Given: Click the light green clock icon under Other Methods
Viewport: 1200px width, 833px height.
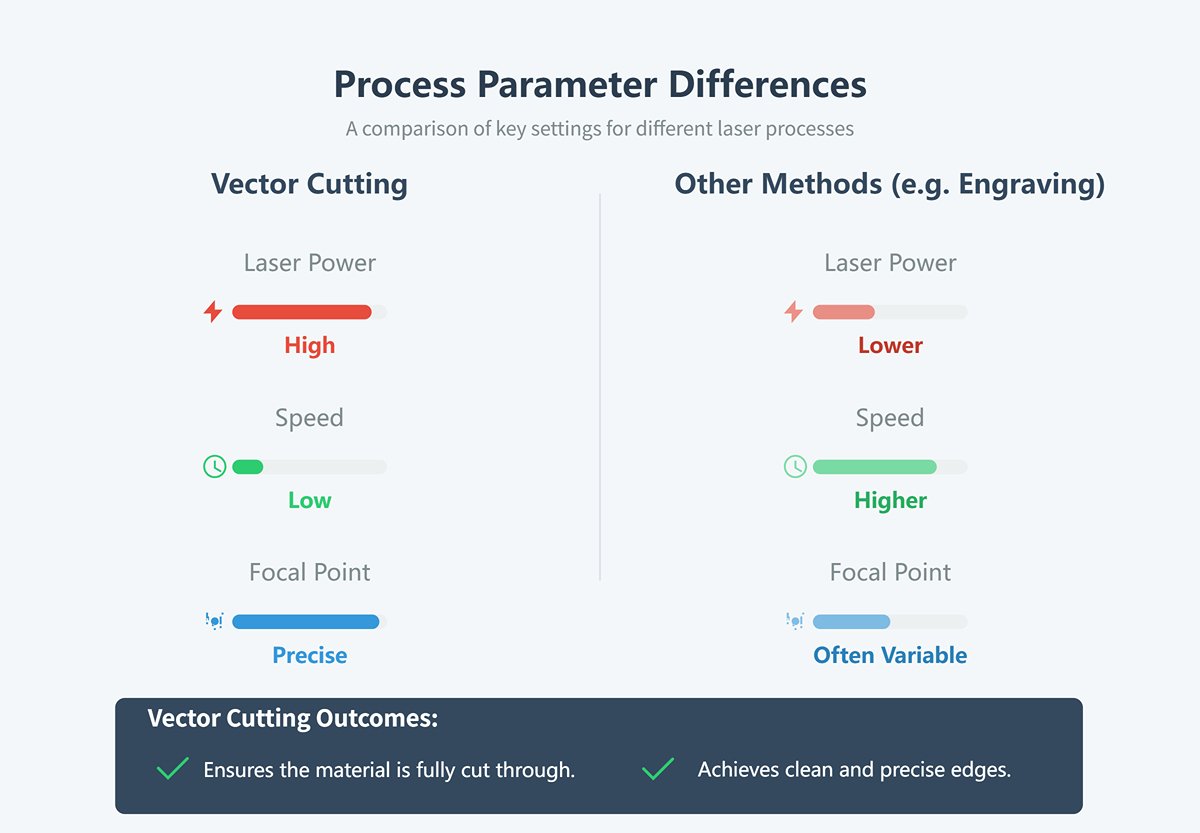Looking at the screenshot, I should (795, 466).
